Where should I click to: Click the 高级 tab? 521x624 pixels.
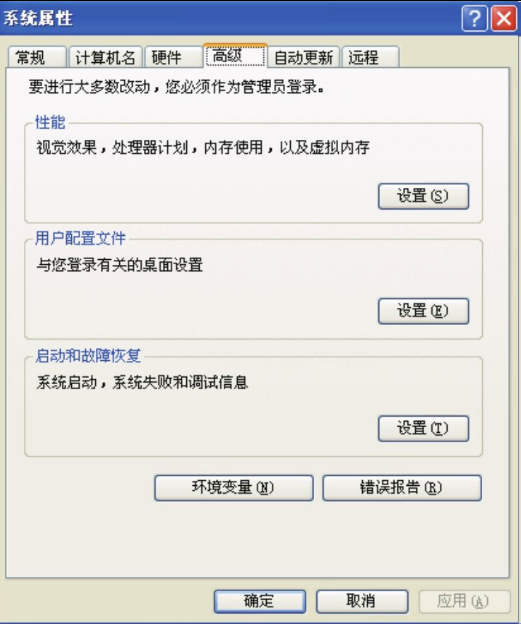click(235, 56)
